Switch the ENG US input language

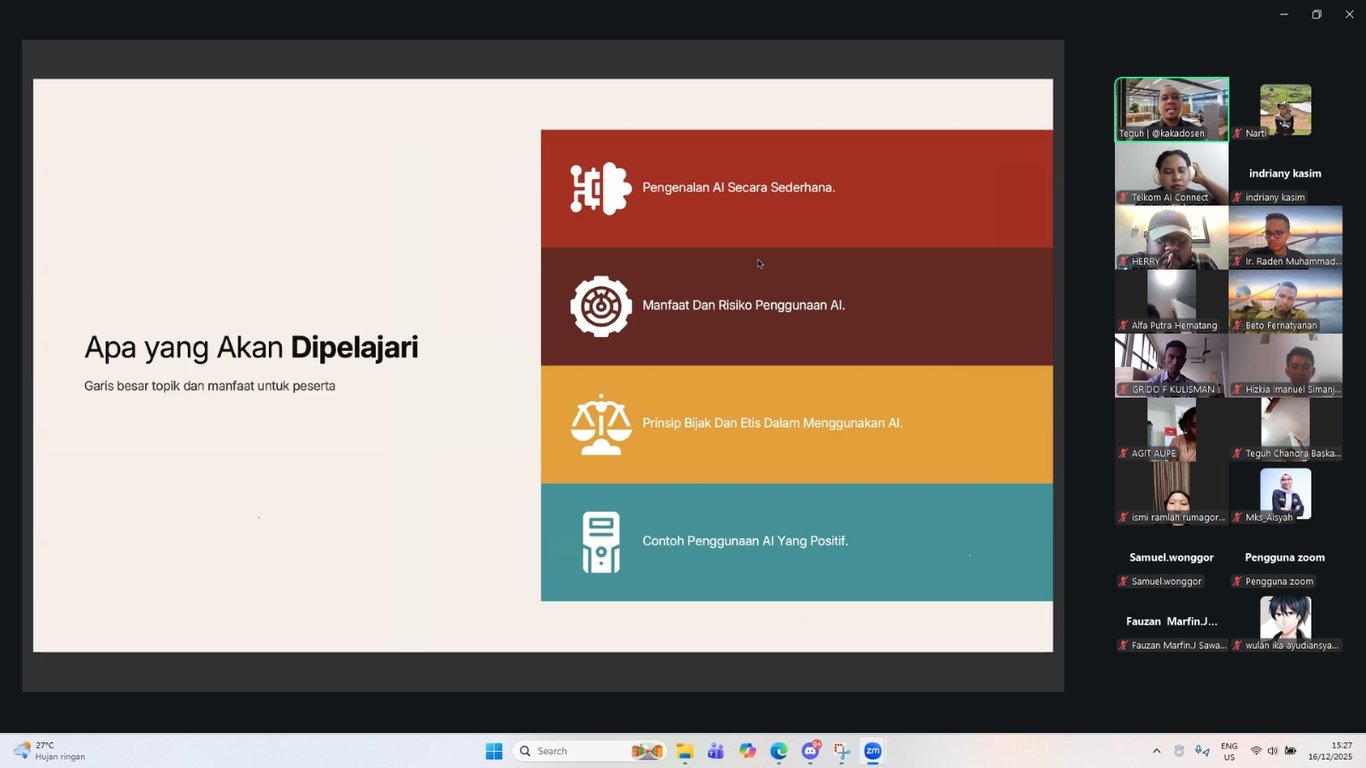tap(1229, 751)
